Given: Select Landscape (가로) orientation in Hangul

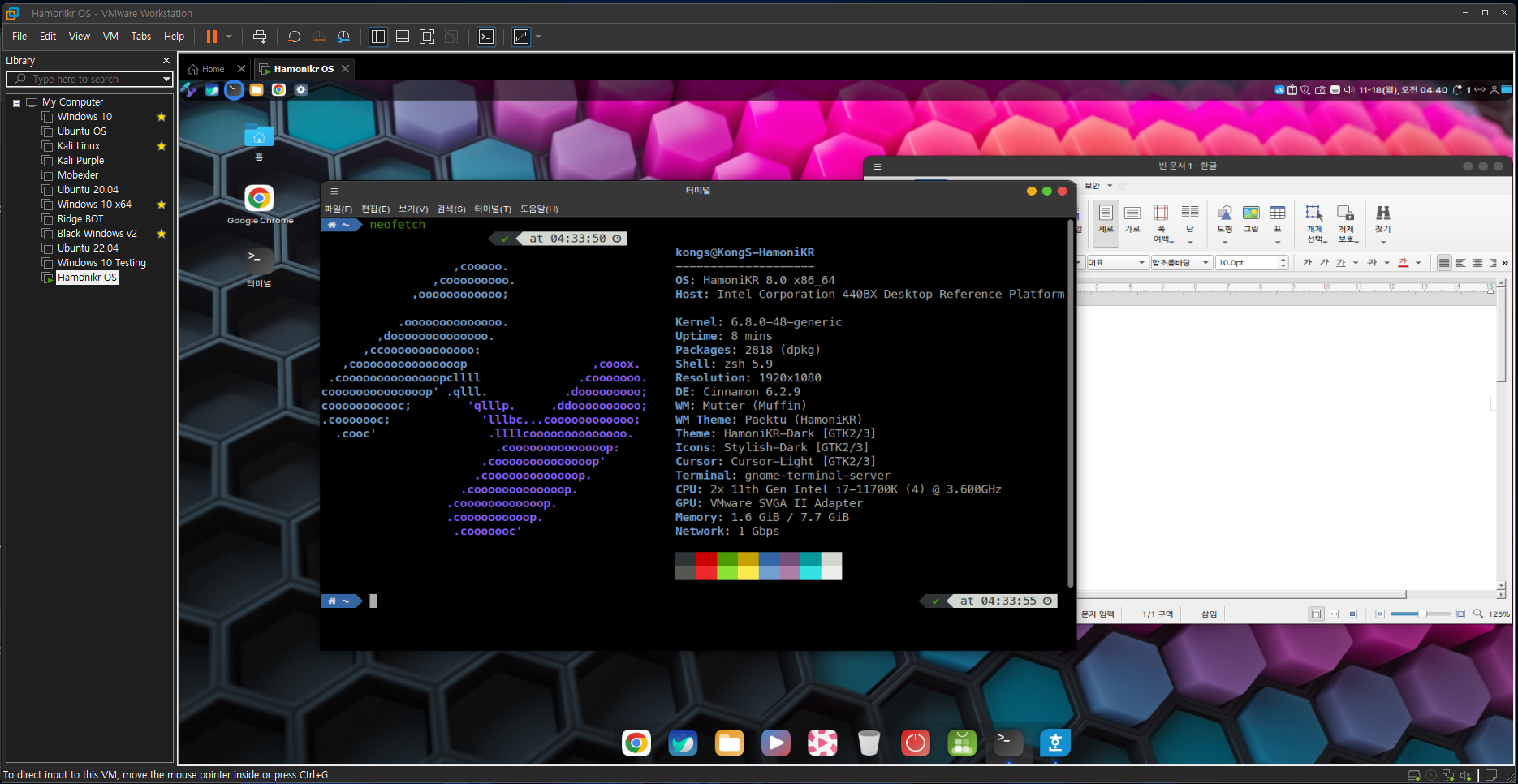Looking at the screenshot, I should pyautogui.click(x=1132, y=218).
